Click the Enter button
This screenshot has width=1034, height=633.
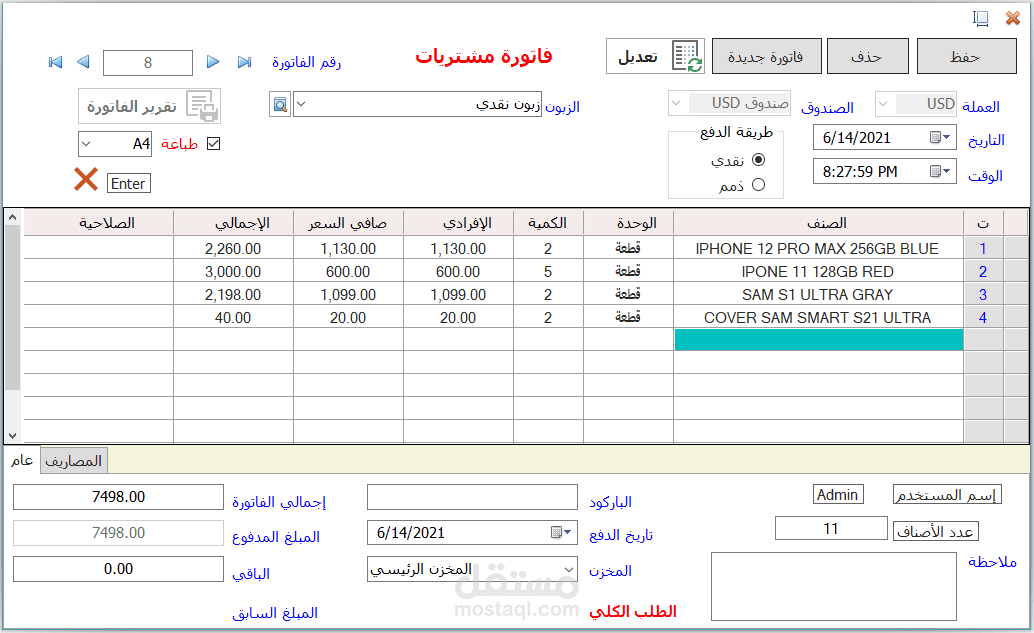(x=129, y=183)
